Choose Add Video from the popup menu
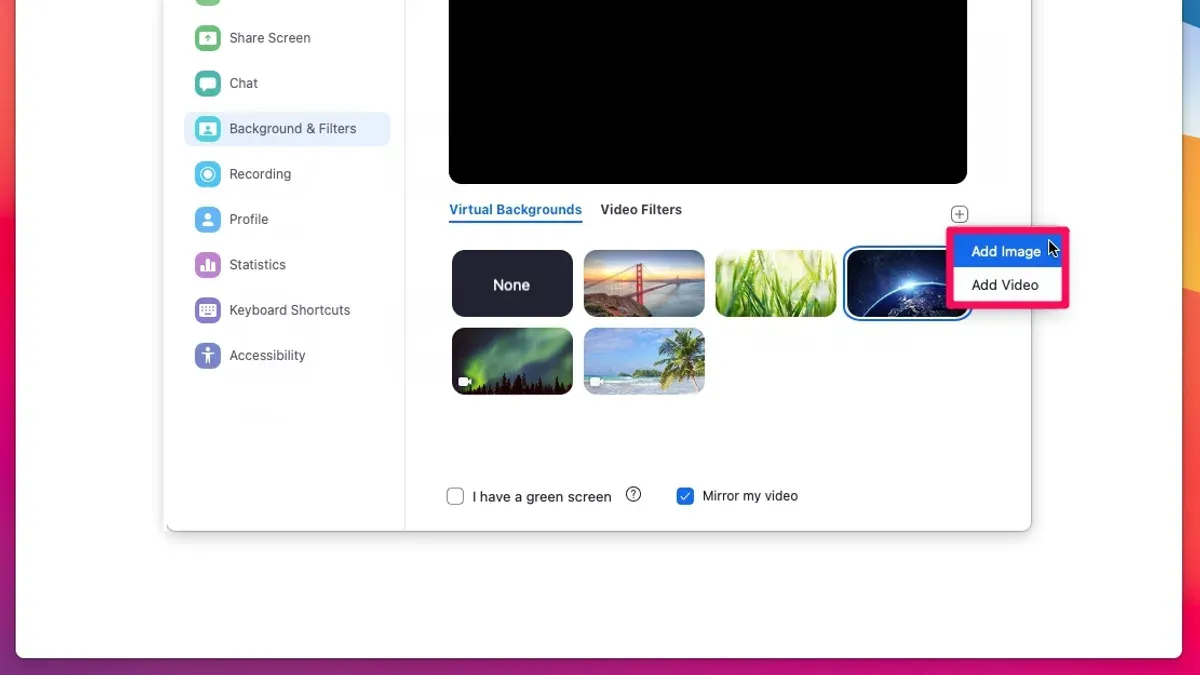This screenshot has width=1200, height=675. pyautogui.click(x=1007, y=285)
